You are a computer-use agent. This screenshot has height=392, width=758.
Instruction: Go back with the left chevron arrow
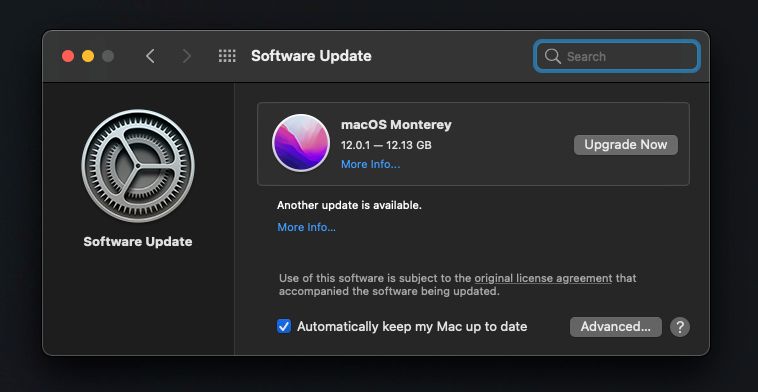150,56
